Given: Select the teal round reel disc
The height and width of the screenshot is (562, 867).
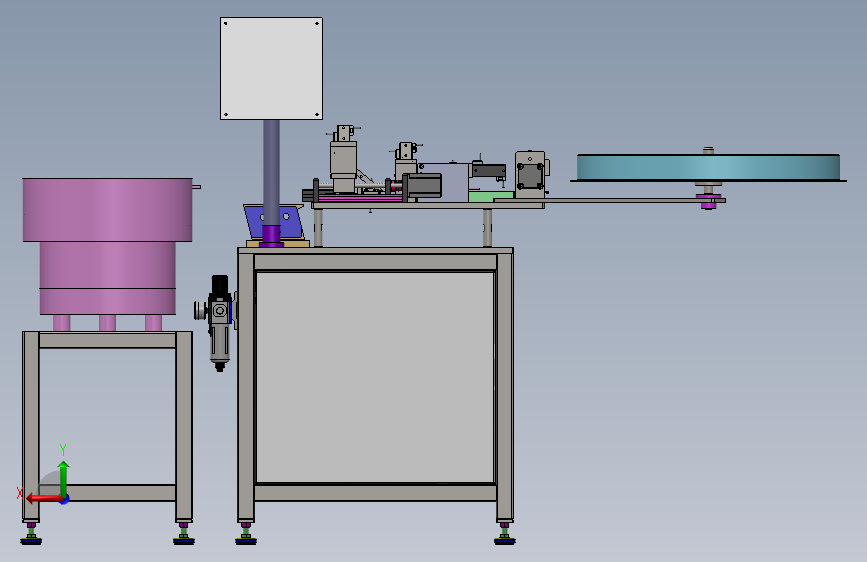Looking at the screenshot, I should 708,167.
